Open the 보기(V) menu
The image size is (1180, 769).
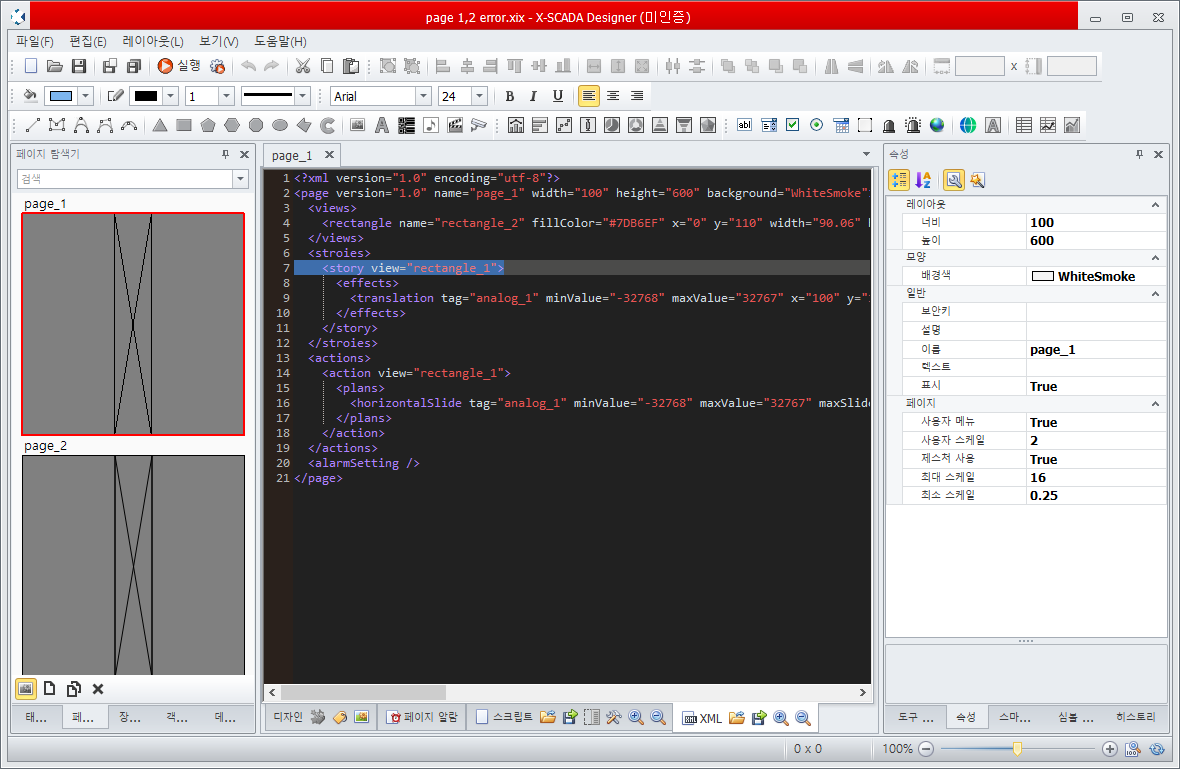point(218,41)
